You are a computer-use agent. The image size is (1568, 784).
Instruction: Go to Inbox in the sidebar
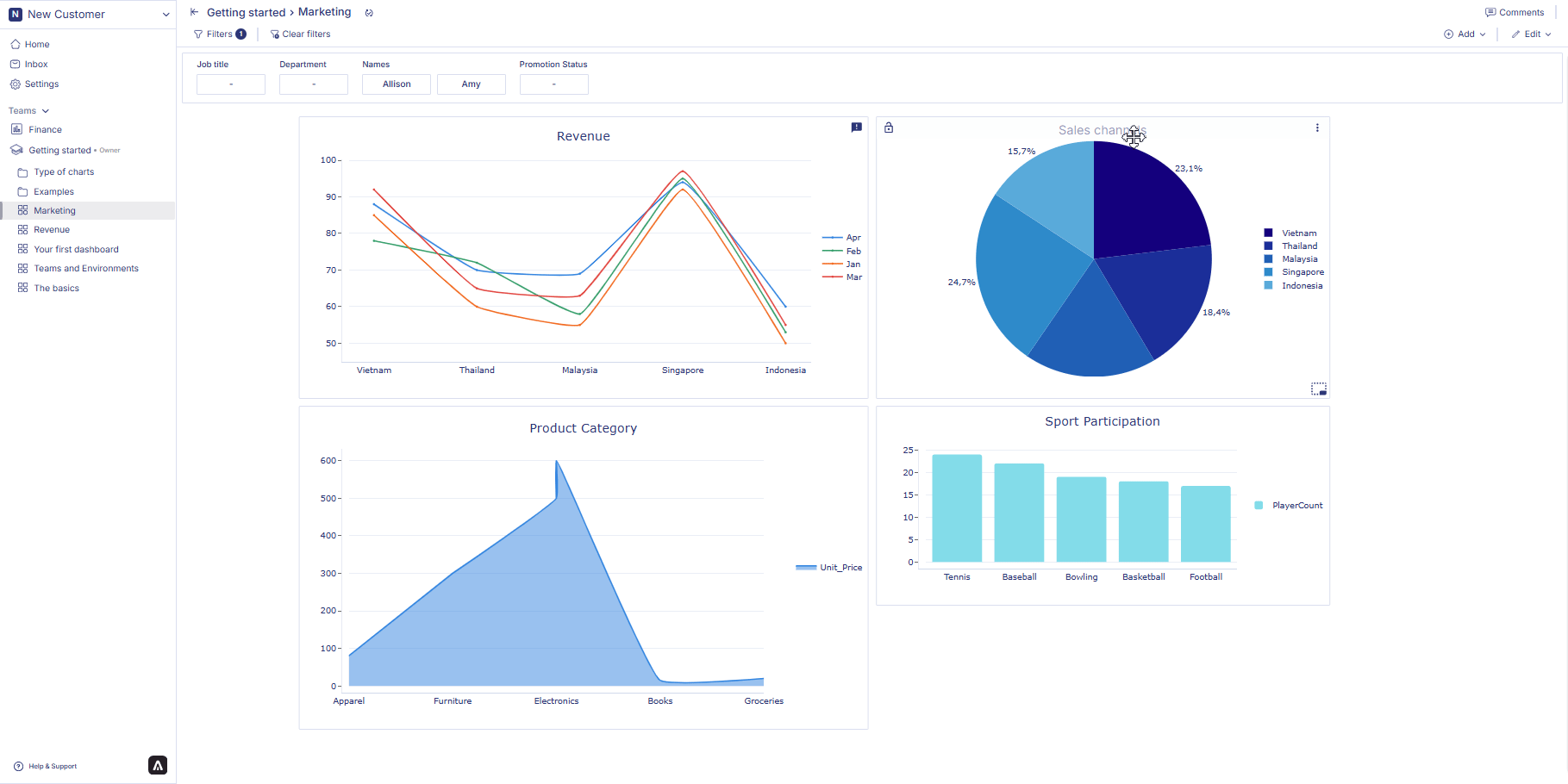(36, 65)
